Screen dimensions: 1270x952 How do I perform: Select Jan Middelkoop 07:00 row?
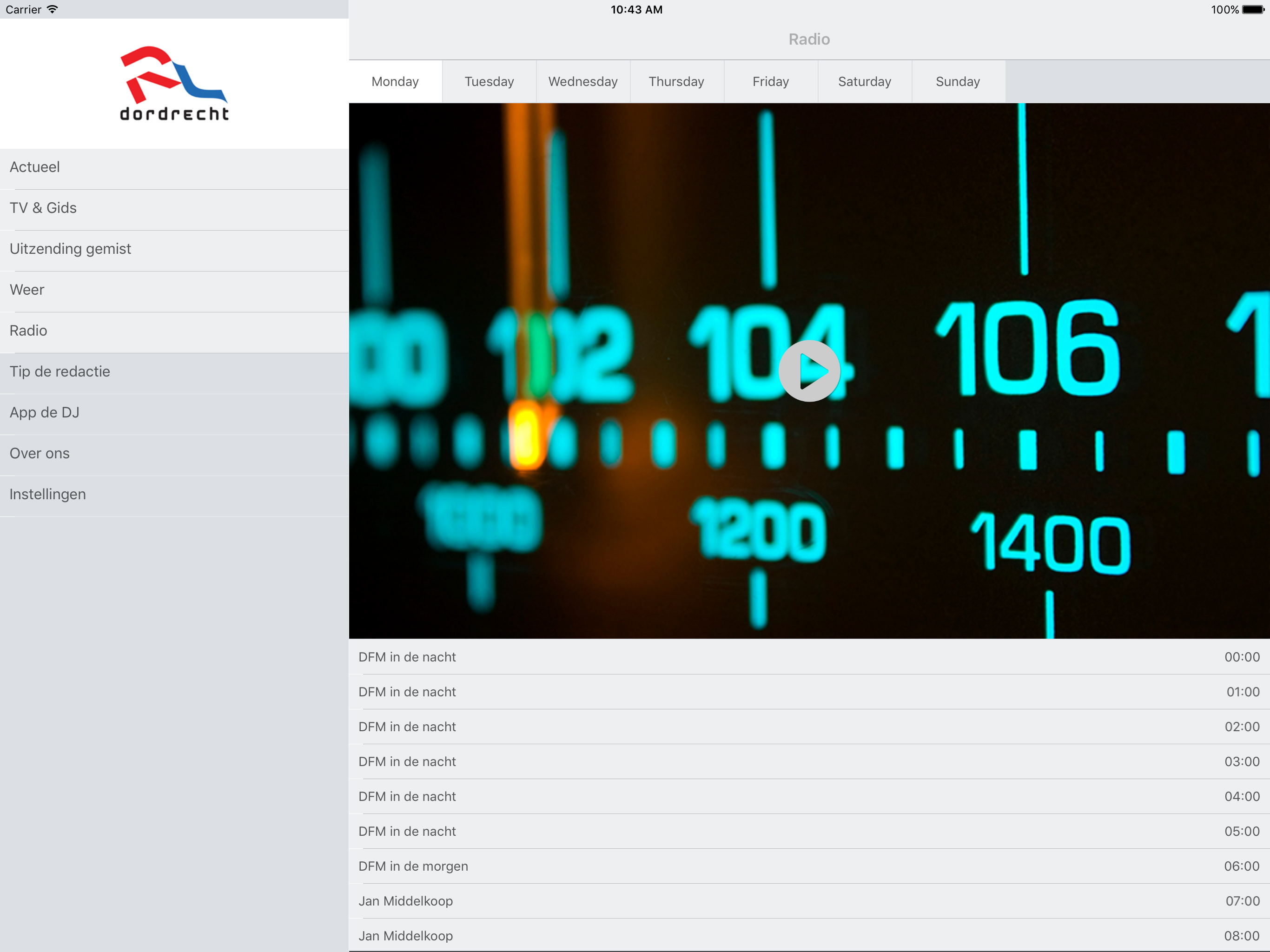809,901
